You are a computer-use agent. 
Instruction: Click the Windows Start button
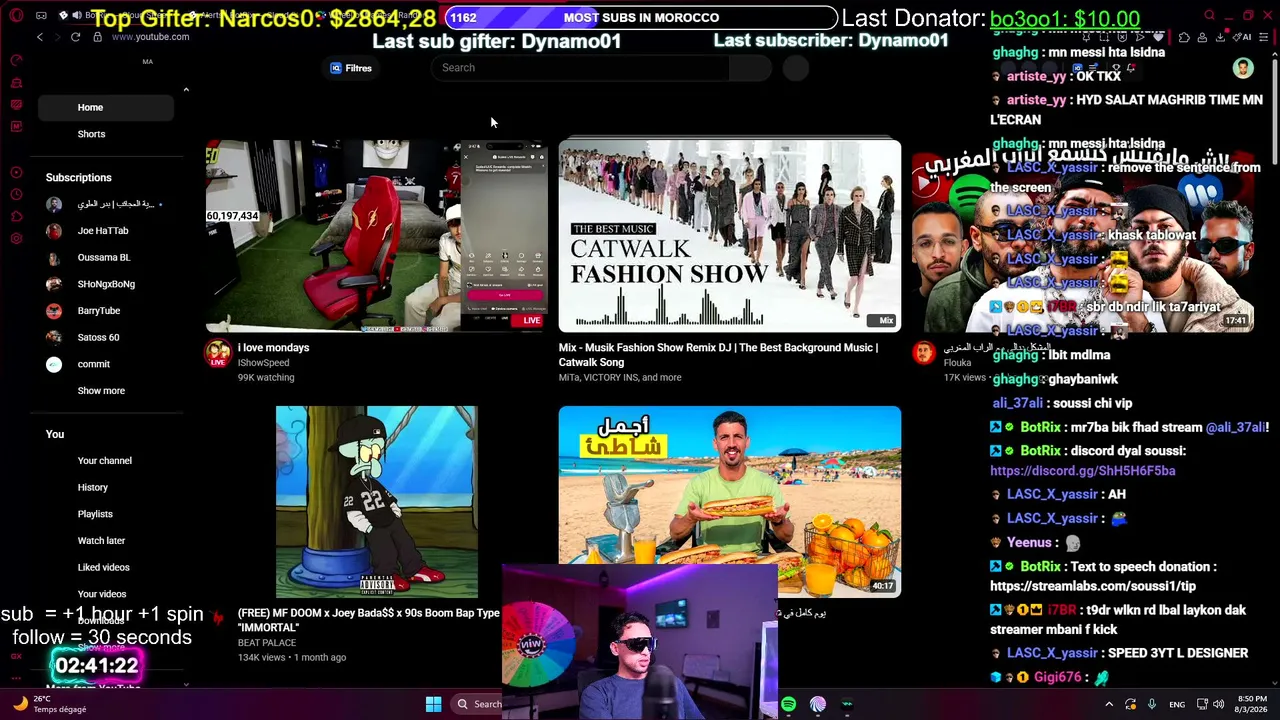point(433,704)
